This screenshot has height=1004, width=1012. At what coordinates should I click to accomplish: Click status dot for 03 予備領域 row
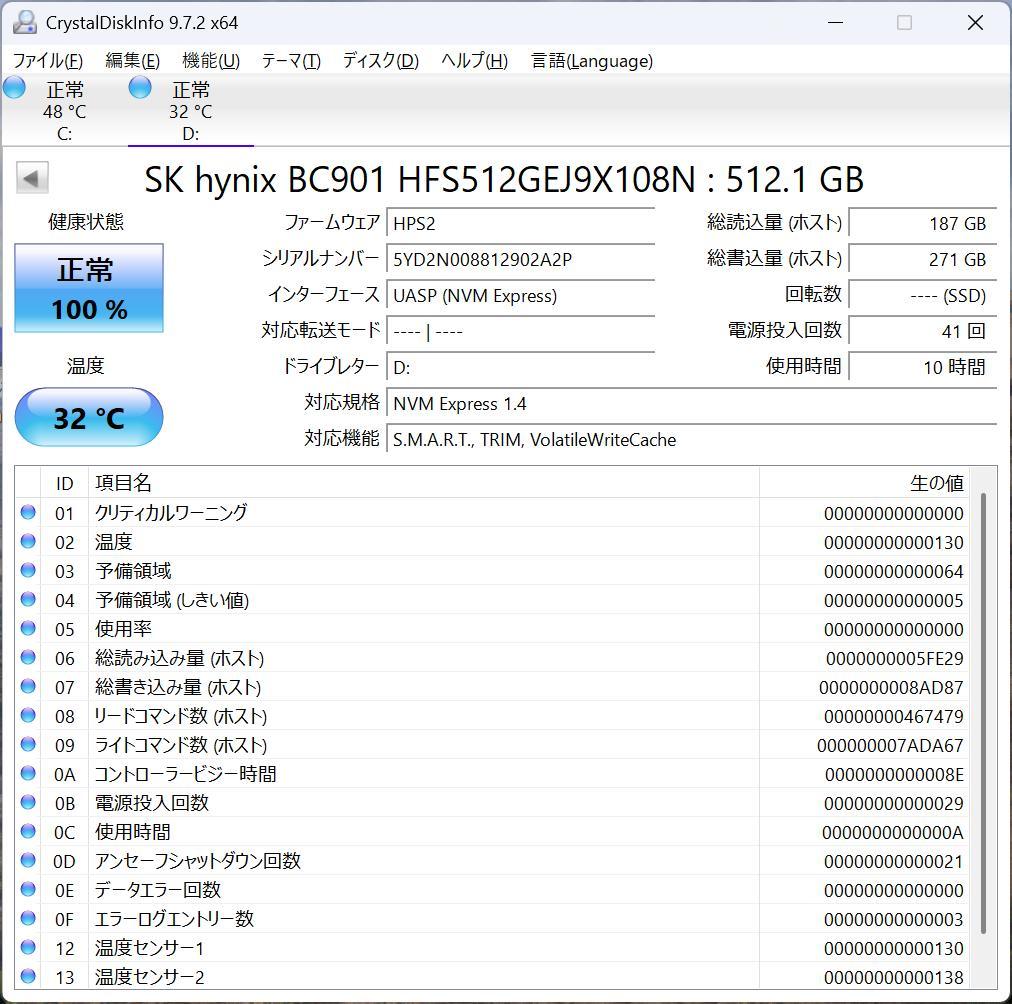point(28,570)
